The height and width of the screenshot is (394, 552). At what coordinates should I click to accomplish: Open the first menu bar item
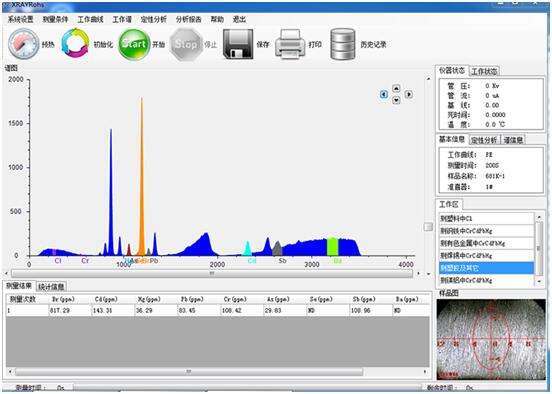20,19
